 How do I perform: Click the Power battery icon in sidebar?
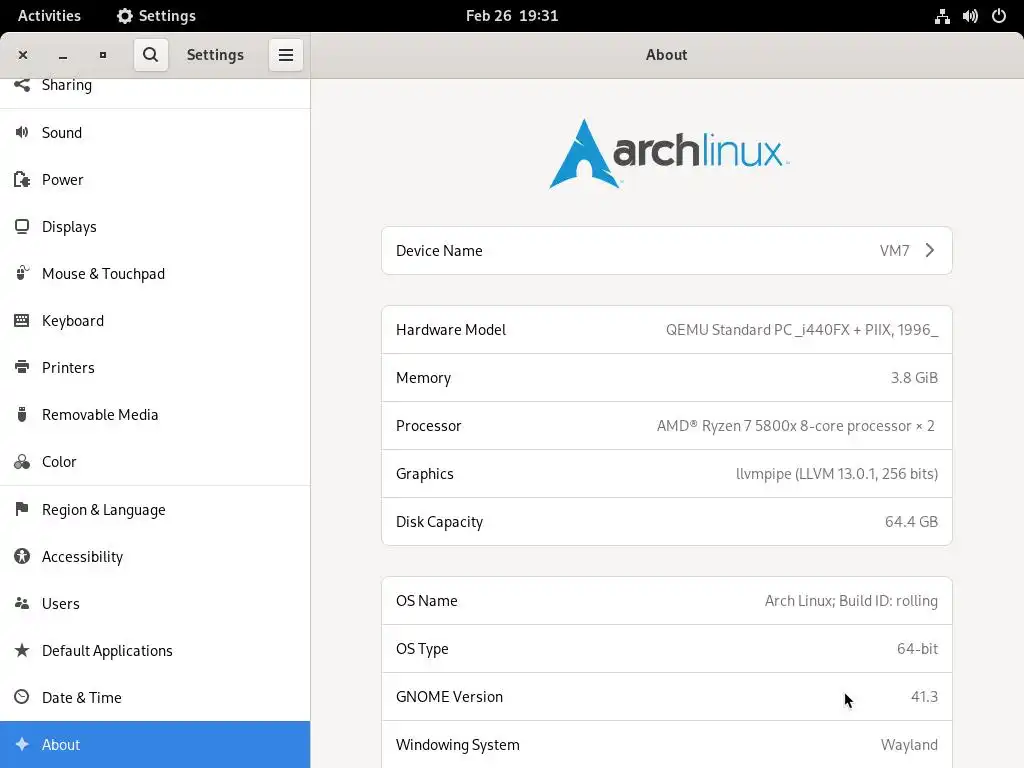(x=22, y=179)
